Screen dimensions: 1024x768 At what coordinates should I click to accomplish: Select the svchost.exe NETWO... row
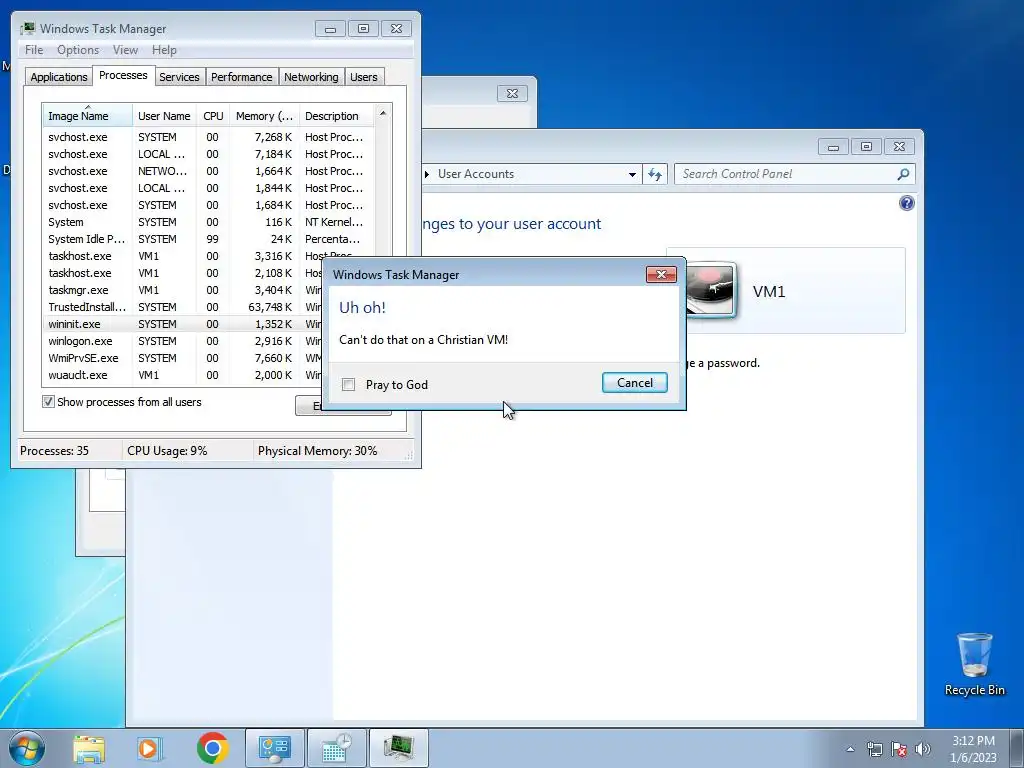(209, 171)
